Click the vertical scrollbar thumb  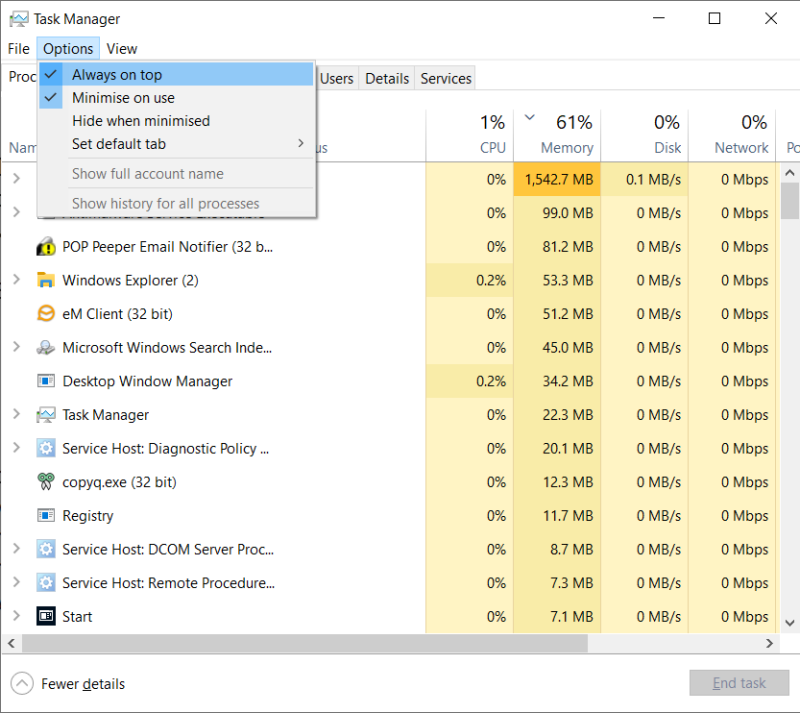(790, 201)
